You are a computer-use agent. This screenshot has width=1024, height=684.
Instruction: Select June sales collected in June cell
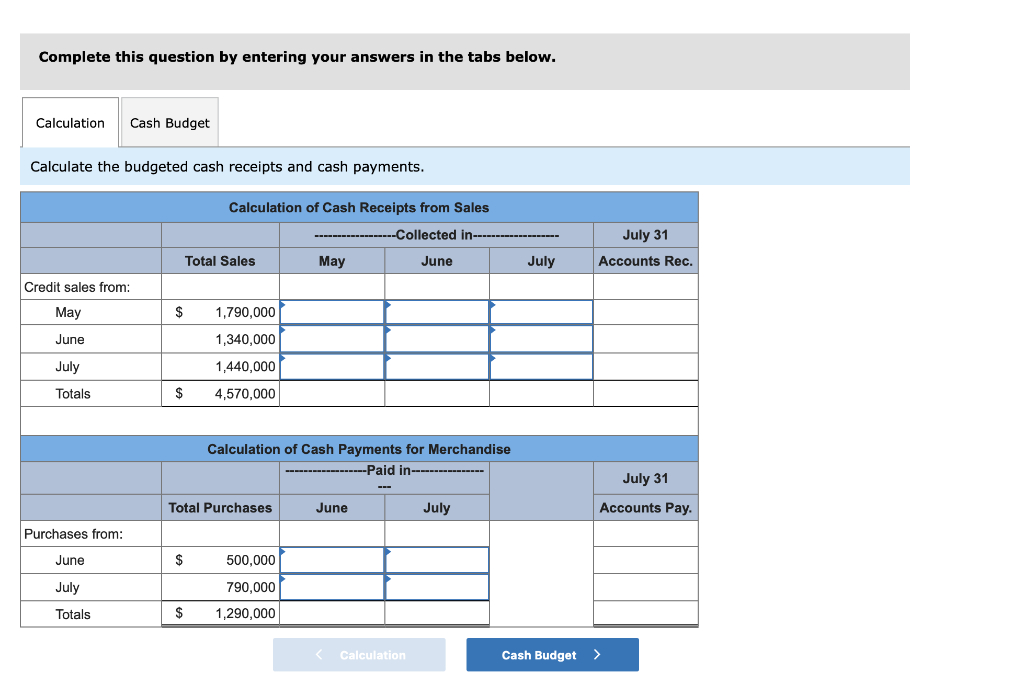click(x=437, y=339)
